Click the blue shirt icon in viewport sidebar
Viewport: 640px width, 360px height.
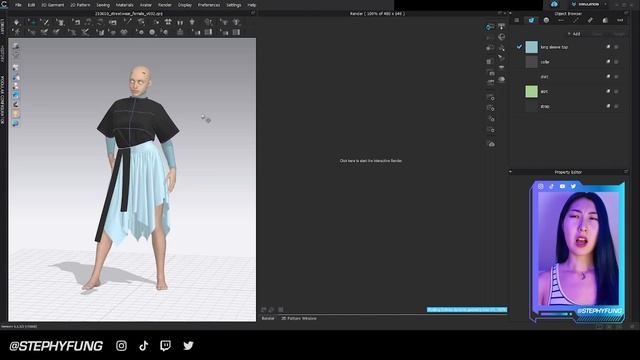(x=16, y=95)
